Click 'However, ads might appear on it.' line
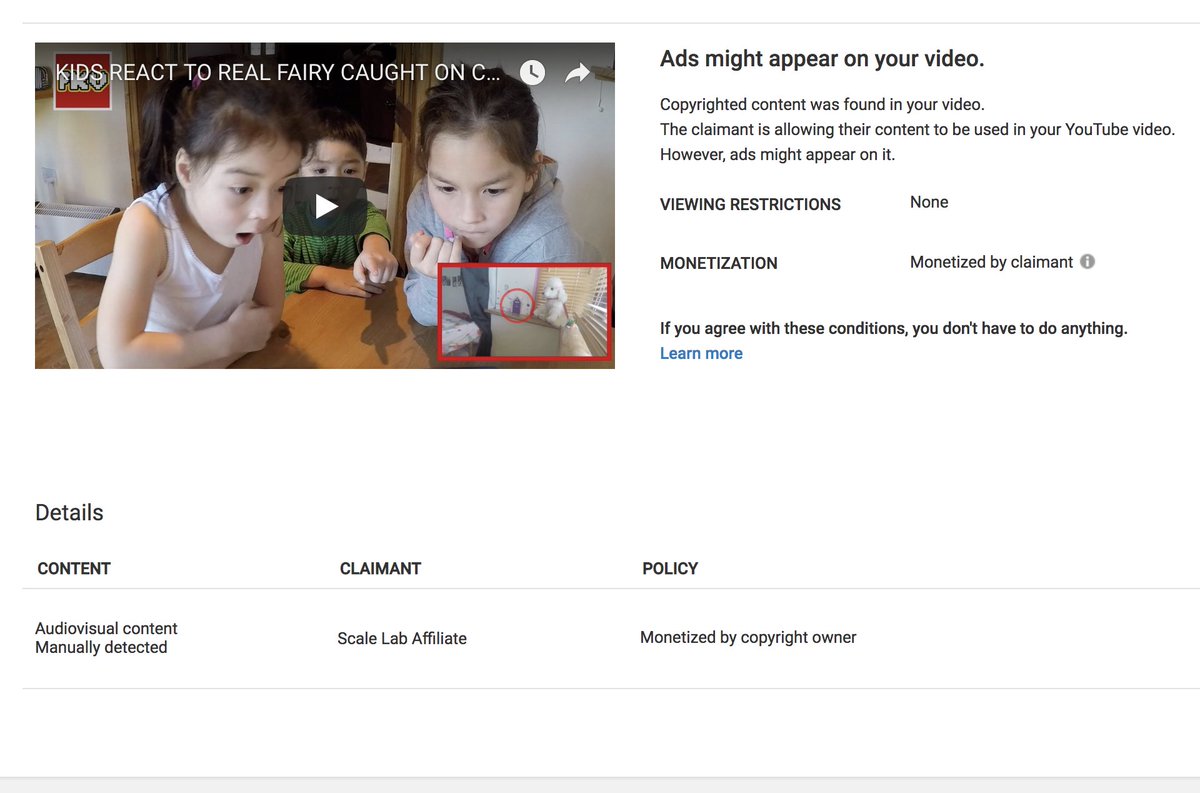This screenshot has height=793, width=1200. point(777,155)
